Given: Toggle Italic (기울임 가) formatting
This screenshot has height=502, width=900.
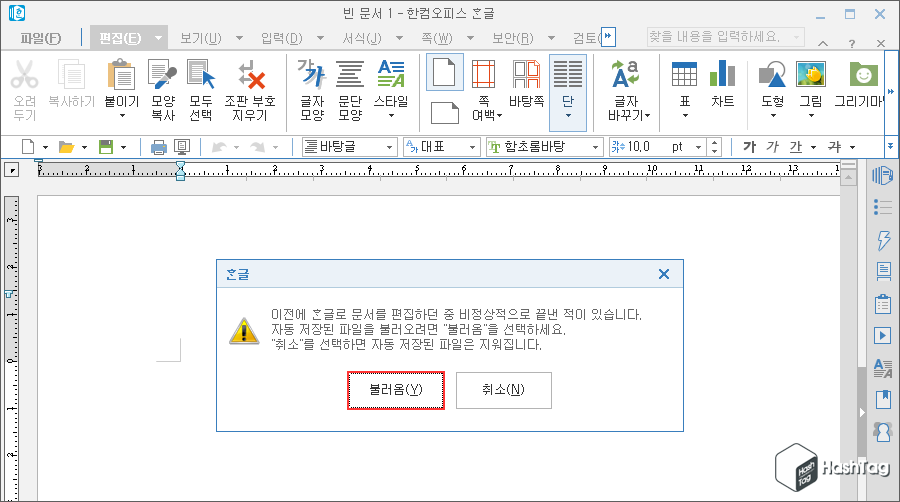Looking at the screenshot, I should click(x=773, y=147).
